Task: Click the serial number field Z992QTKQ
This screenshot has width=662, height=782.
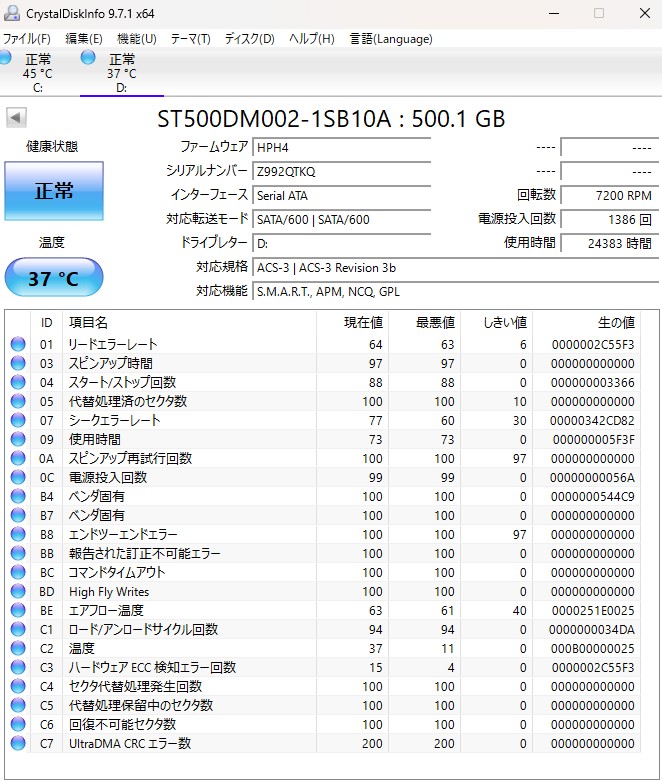Action: point(342,171)
